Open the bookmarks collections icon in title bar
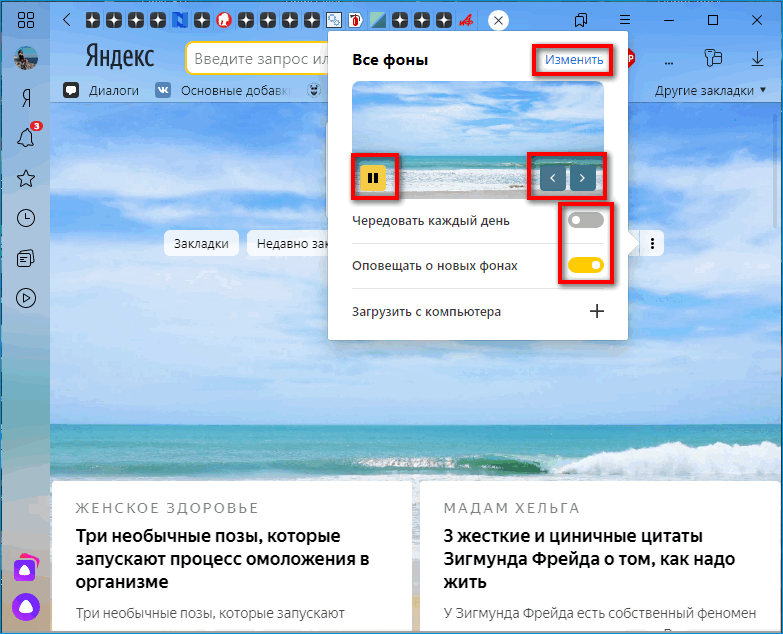 click(581, 20)
